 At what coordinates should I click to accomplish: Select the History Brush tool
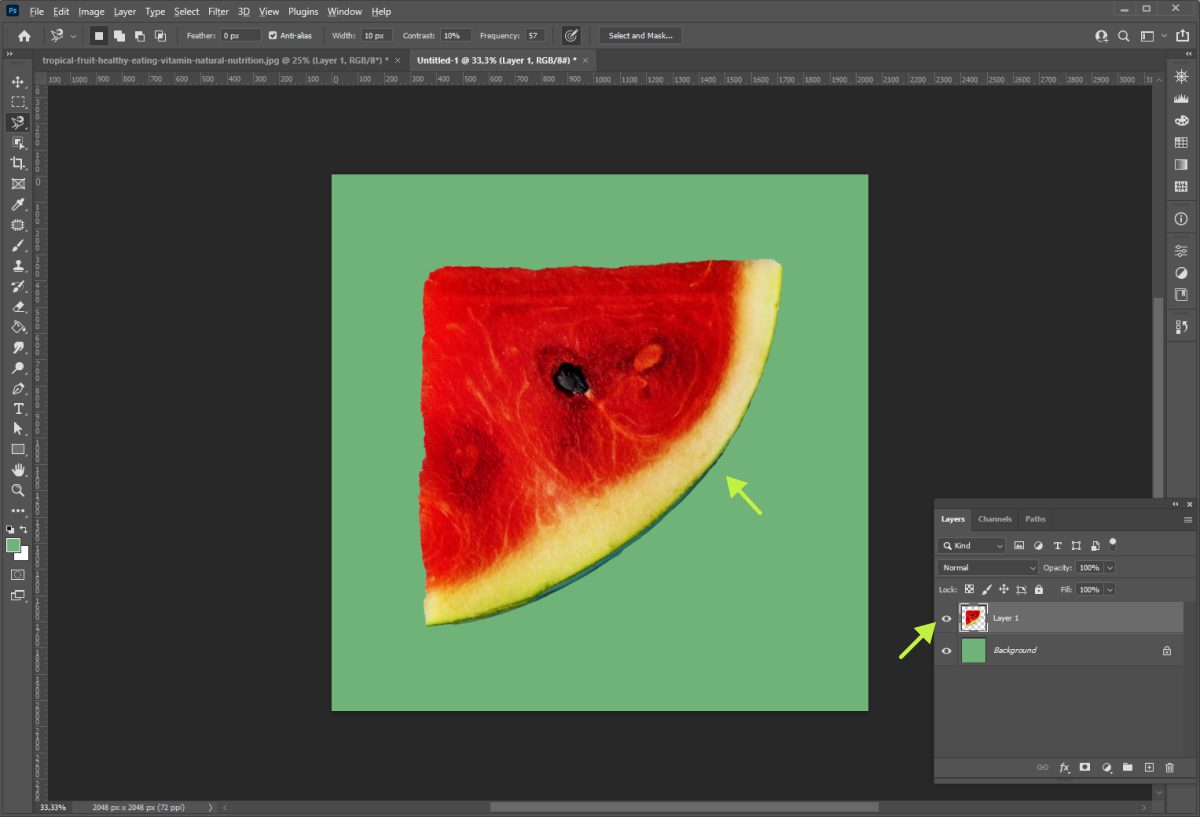(18, 286)
